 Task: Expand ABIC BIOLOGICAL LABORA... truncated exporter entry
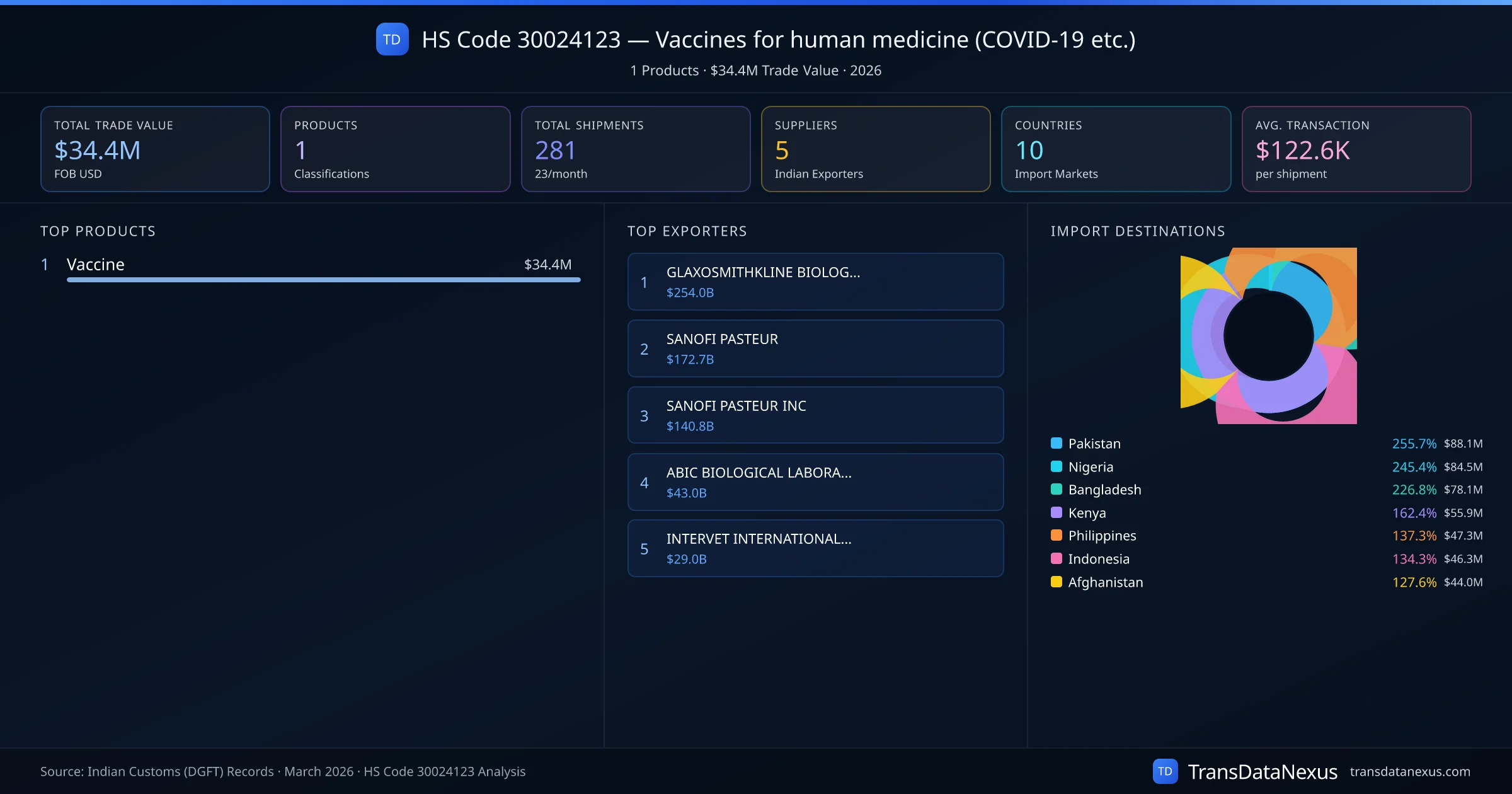click(759, 472)
